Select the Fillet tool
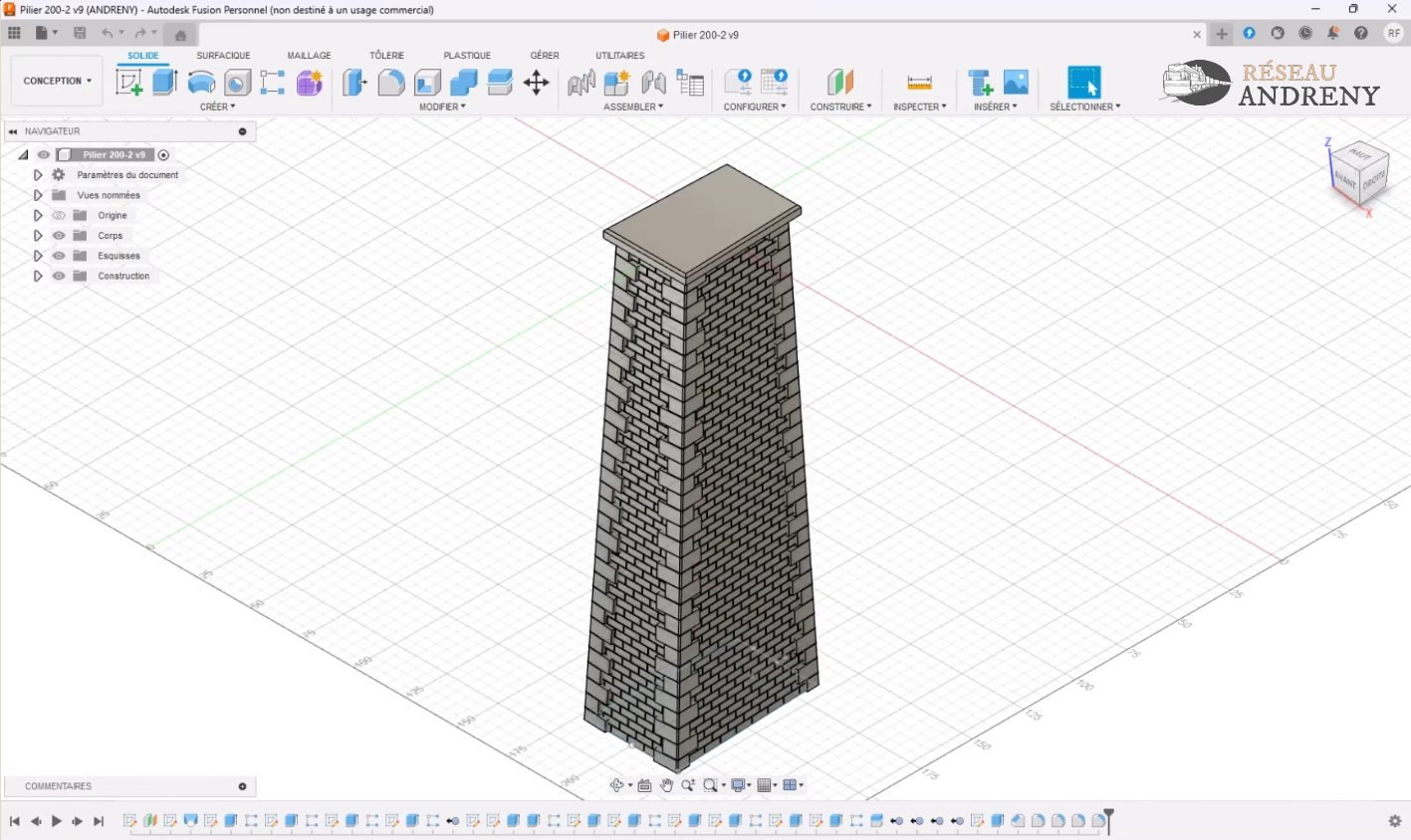The height and width of the screenshot is (840, 1411). point(391,82)
